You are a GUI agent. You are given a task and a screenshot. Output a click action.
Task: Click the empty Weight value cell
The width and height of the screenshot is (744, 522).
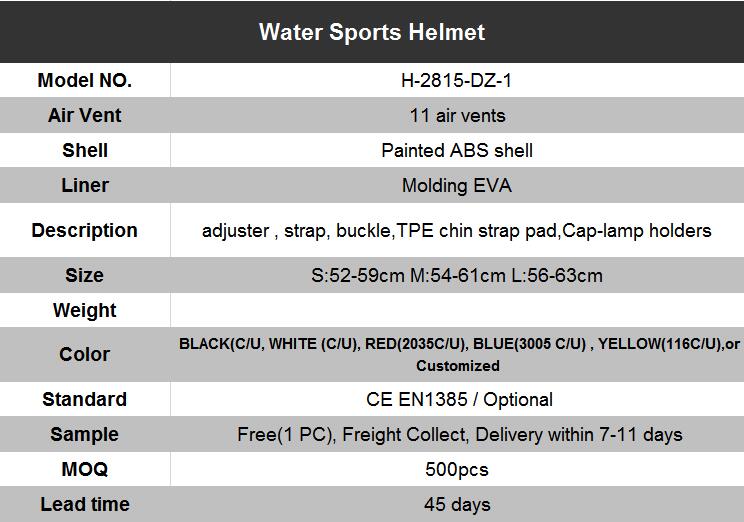457,310
